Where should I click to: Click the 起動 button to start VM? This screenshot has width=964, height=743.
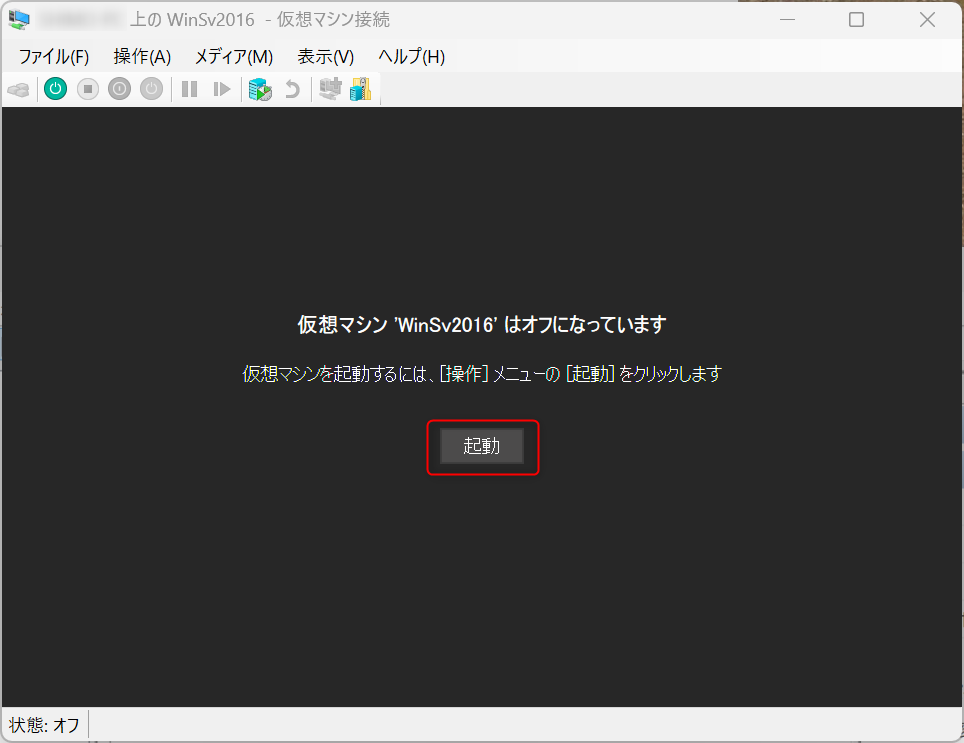(482, 447)
